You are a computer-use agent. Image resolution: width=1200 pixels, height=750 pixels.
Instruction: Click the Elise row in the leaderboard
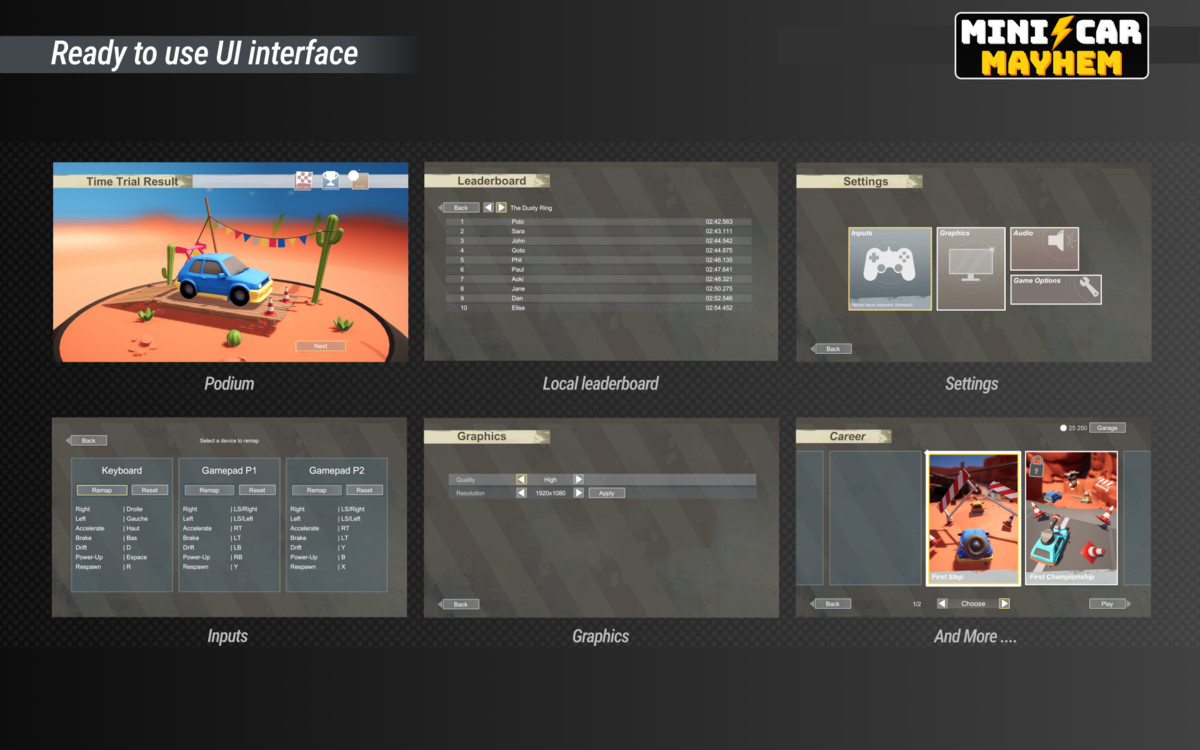[599, 308]
